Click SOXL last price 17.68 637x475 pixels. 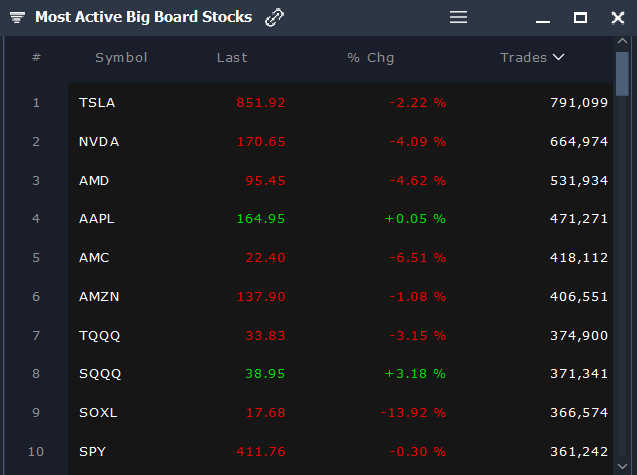(x=265, y=413)
